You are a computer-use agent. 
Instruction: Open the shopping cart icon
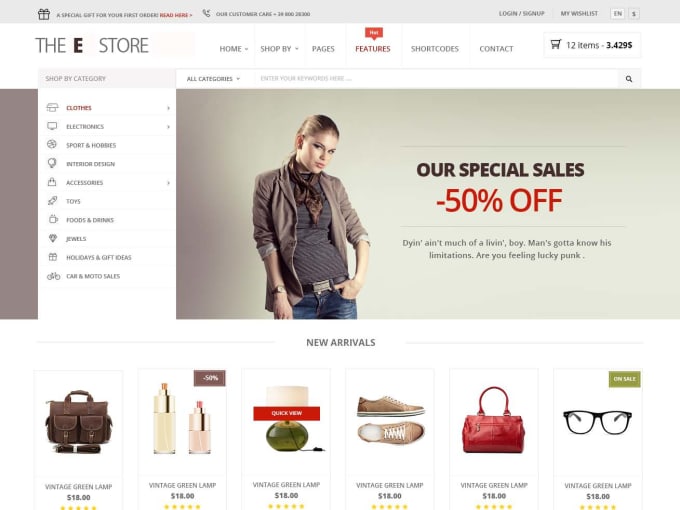[556, 44]
